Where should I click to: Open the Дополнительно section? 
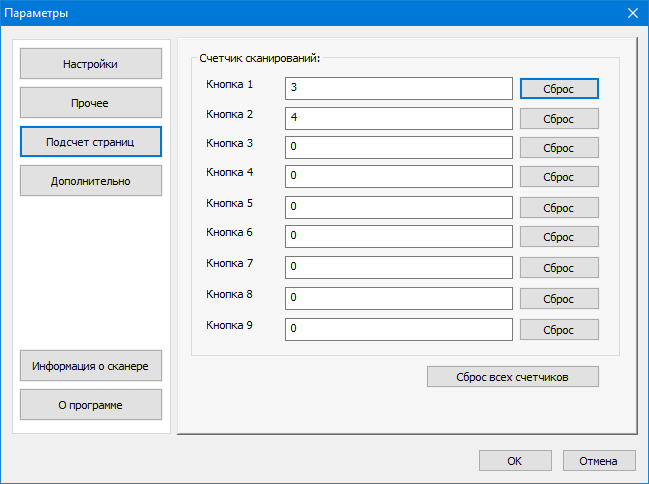point(90,181)
